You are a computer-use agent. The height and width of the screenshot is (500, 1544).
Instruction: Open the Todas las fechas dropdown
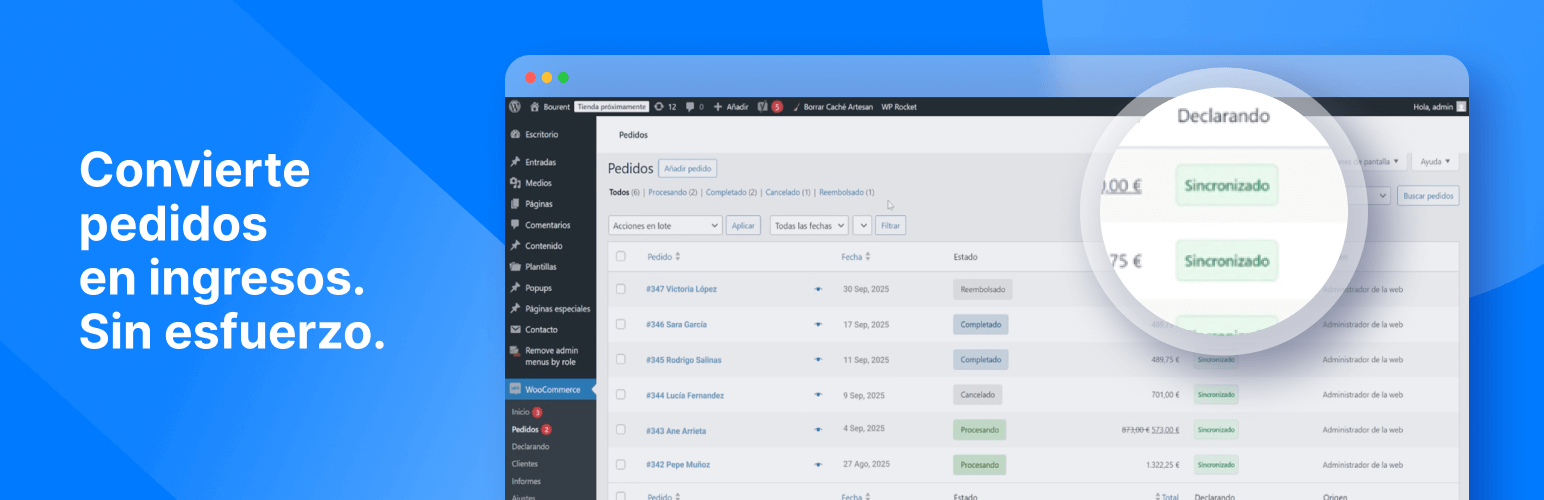point(809,226)
